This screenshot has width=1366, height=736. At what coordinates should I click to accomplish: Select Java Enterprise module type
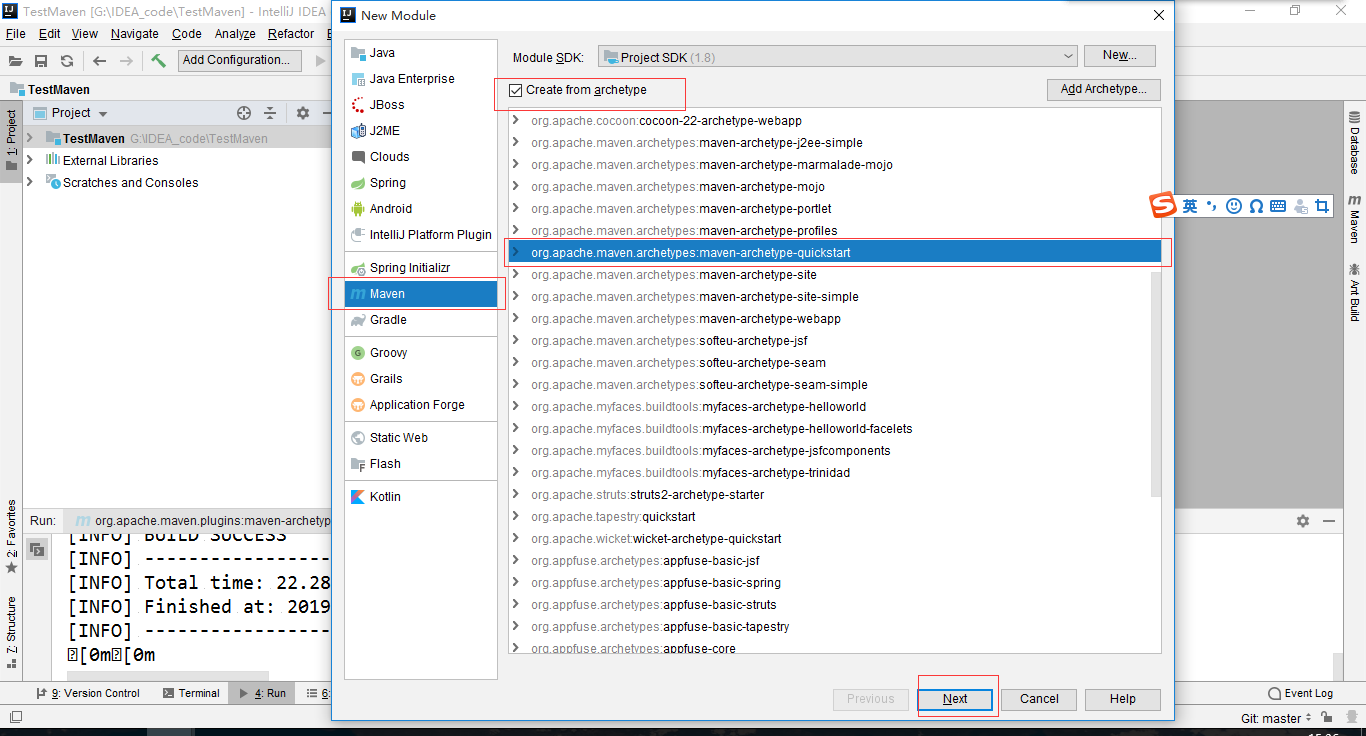coord(421,79)
